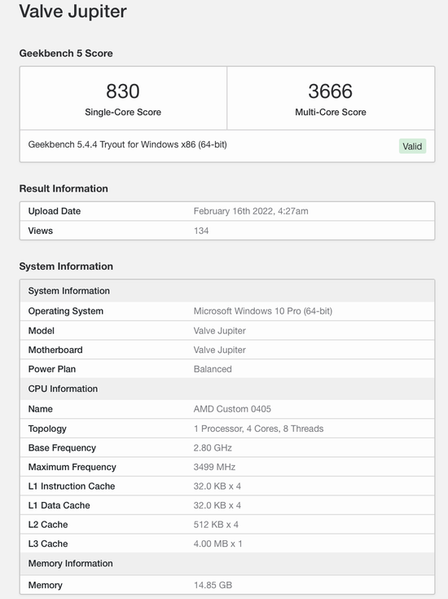Click the Single-Core Score label
Viewport: 448px width, 599px height.
pos(123,112)
